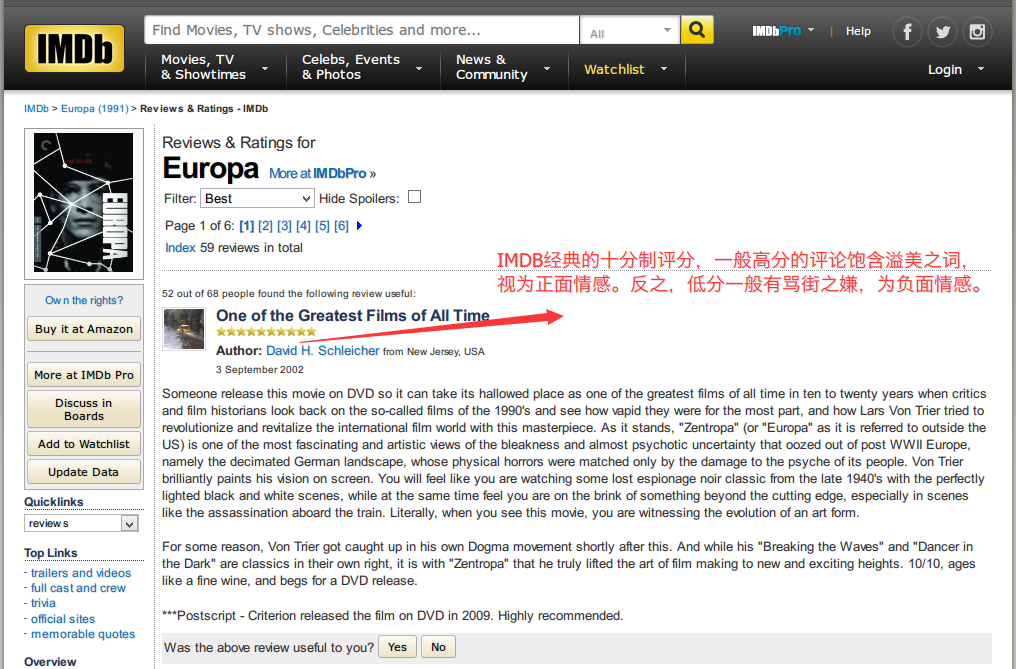The image size is (1016, 669).
Task: Open review titled One of the Greatest Films
Action: [x=352, y=316]
